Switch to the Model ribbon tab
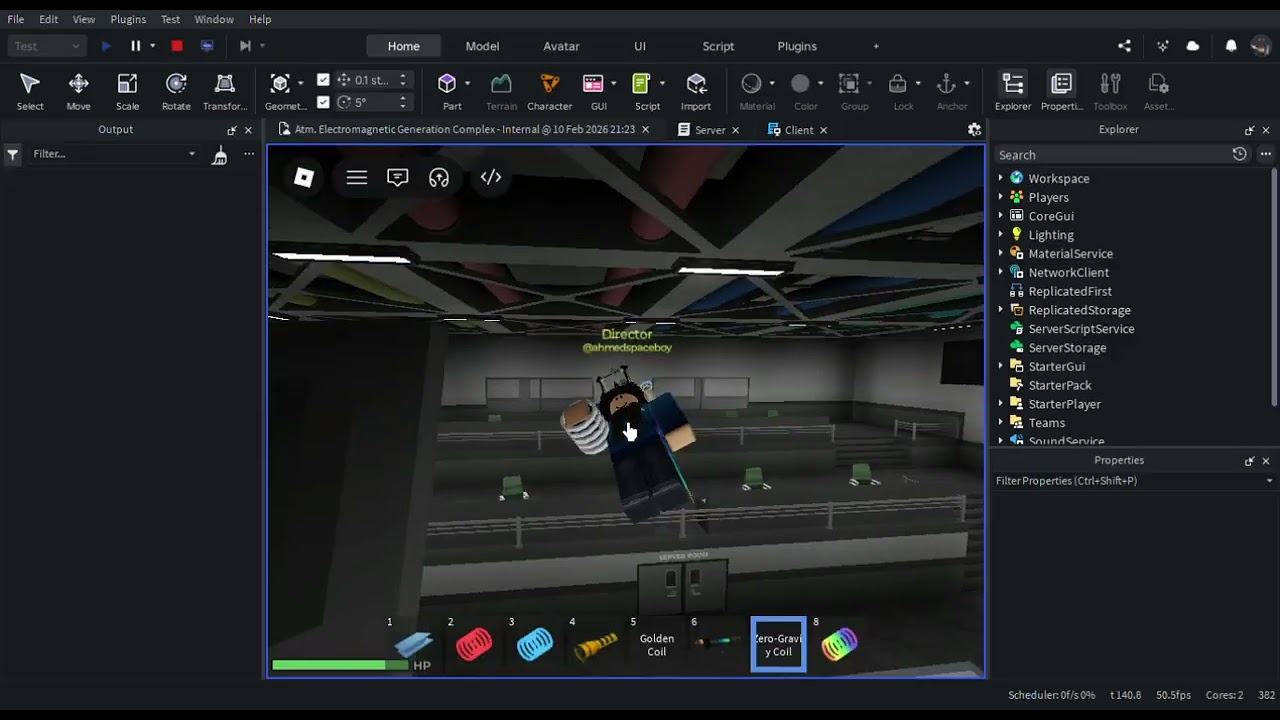The image size is (1280, 720). tap(482, 46)
